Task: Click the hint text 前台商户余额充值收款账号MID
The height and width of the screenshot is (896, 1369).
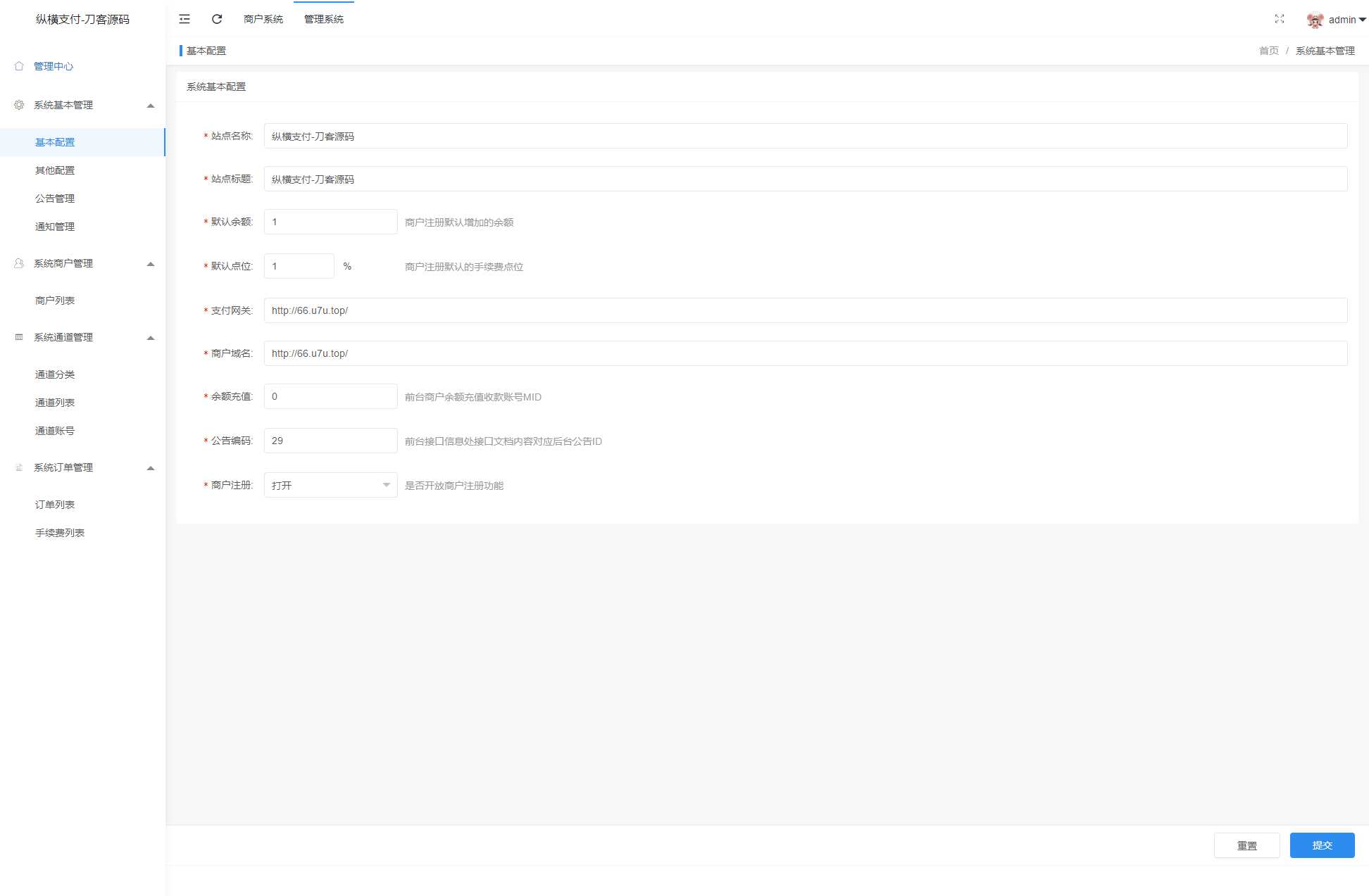Action: (x=473, y=397)
